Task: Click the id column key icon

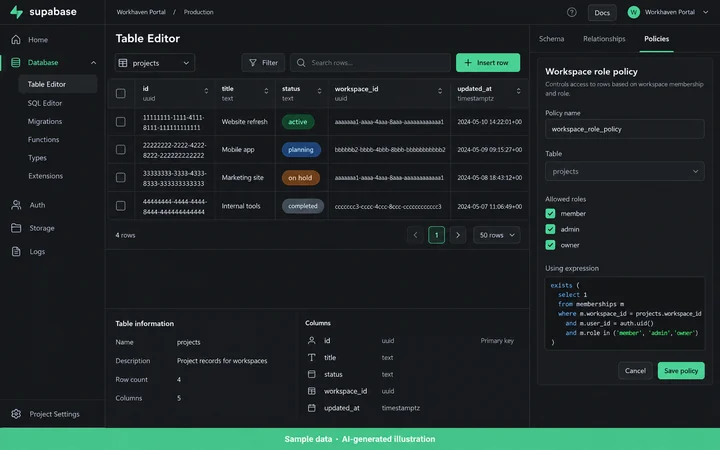Action: (x=311, y=340)
